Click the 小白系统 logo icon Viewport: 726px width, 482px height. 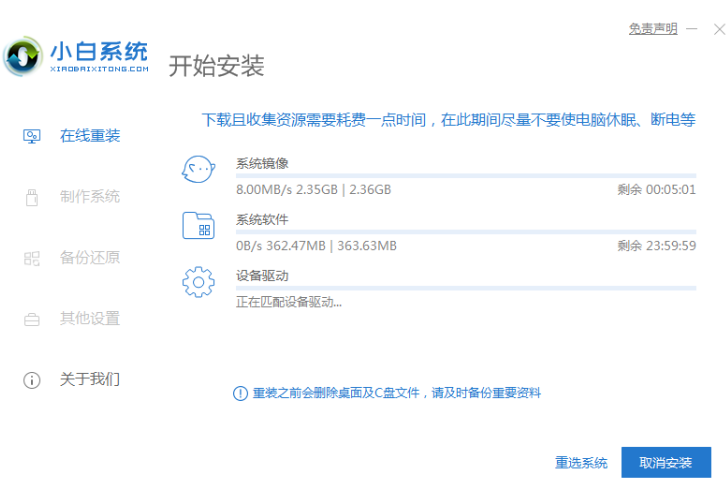(23, 57)
